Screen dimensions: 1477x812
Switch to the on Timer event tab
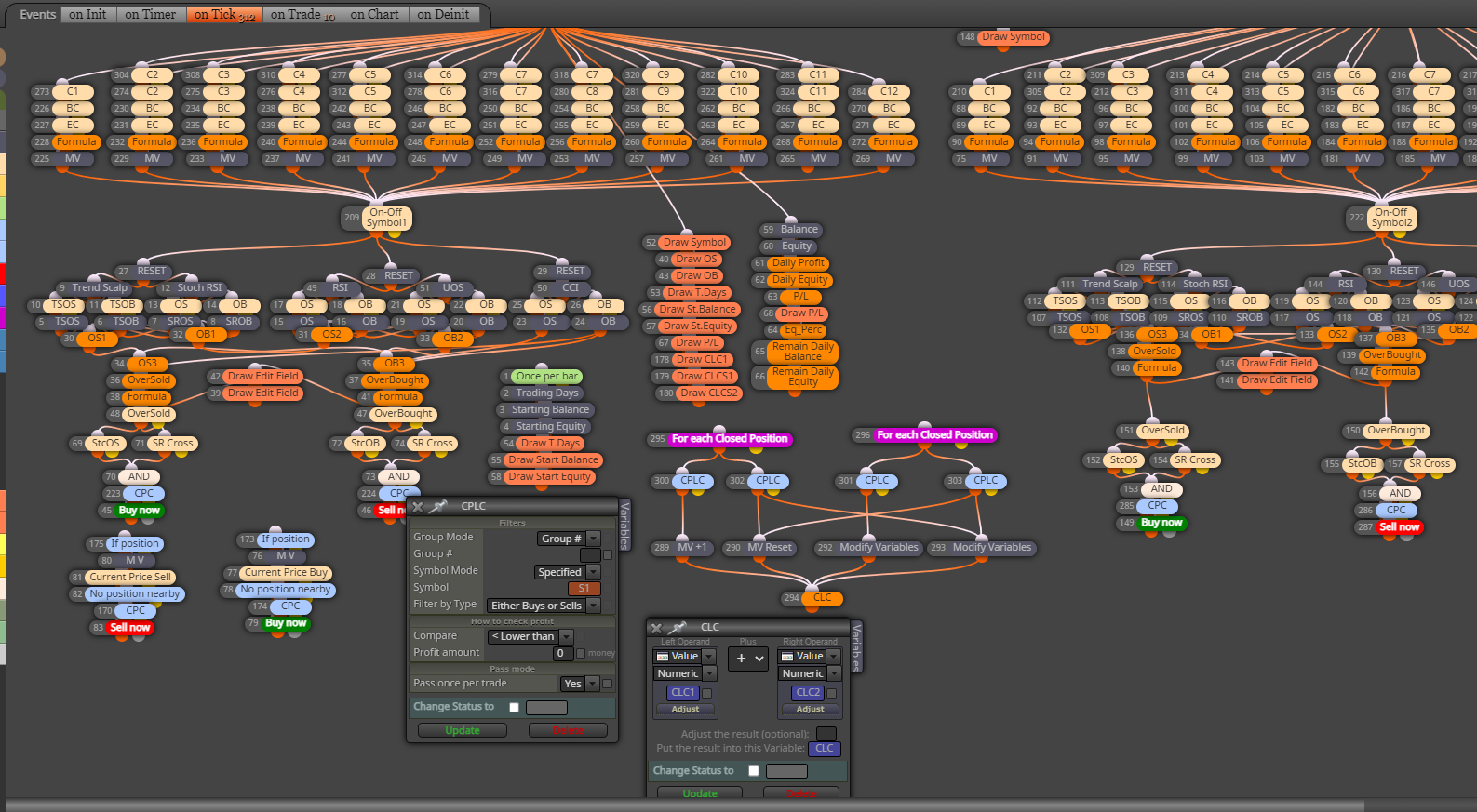(x=151, y=14)
